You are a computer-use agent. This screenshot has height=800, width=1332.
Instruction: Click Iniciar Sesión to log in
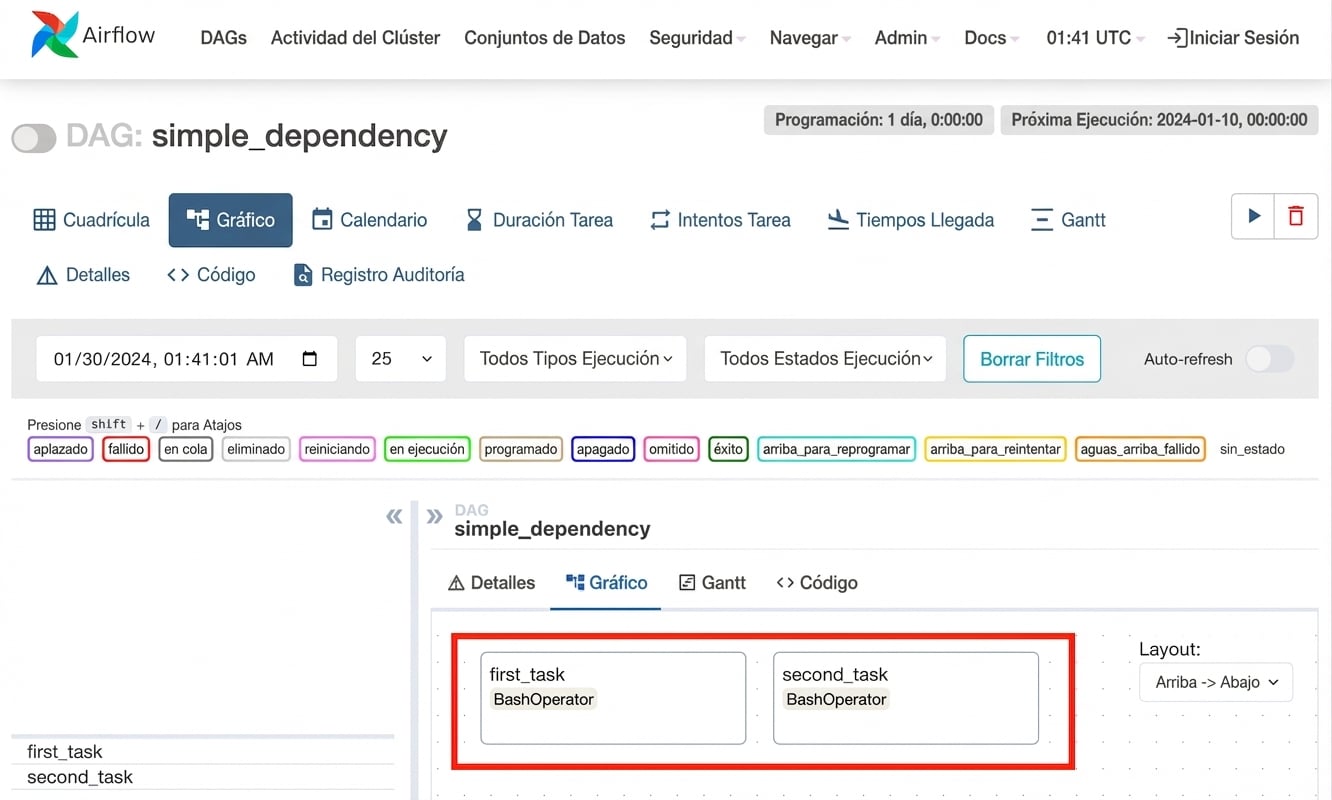click(x=1233, y=38)
